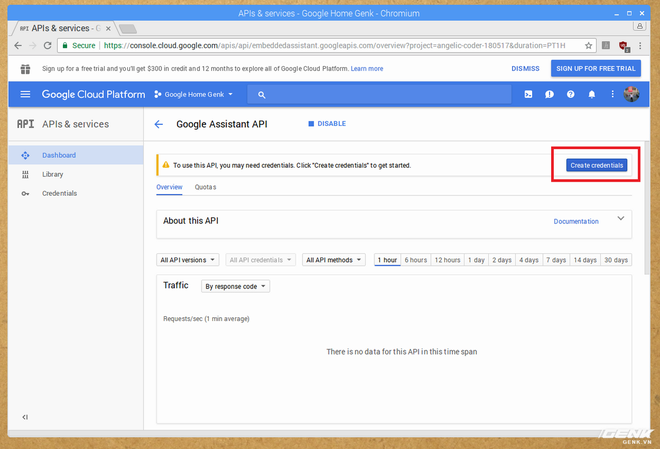Switch to the Quotas tab
Screen dimensions: 660x449
coord(205,187)
